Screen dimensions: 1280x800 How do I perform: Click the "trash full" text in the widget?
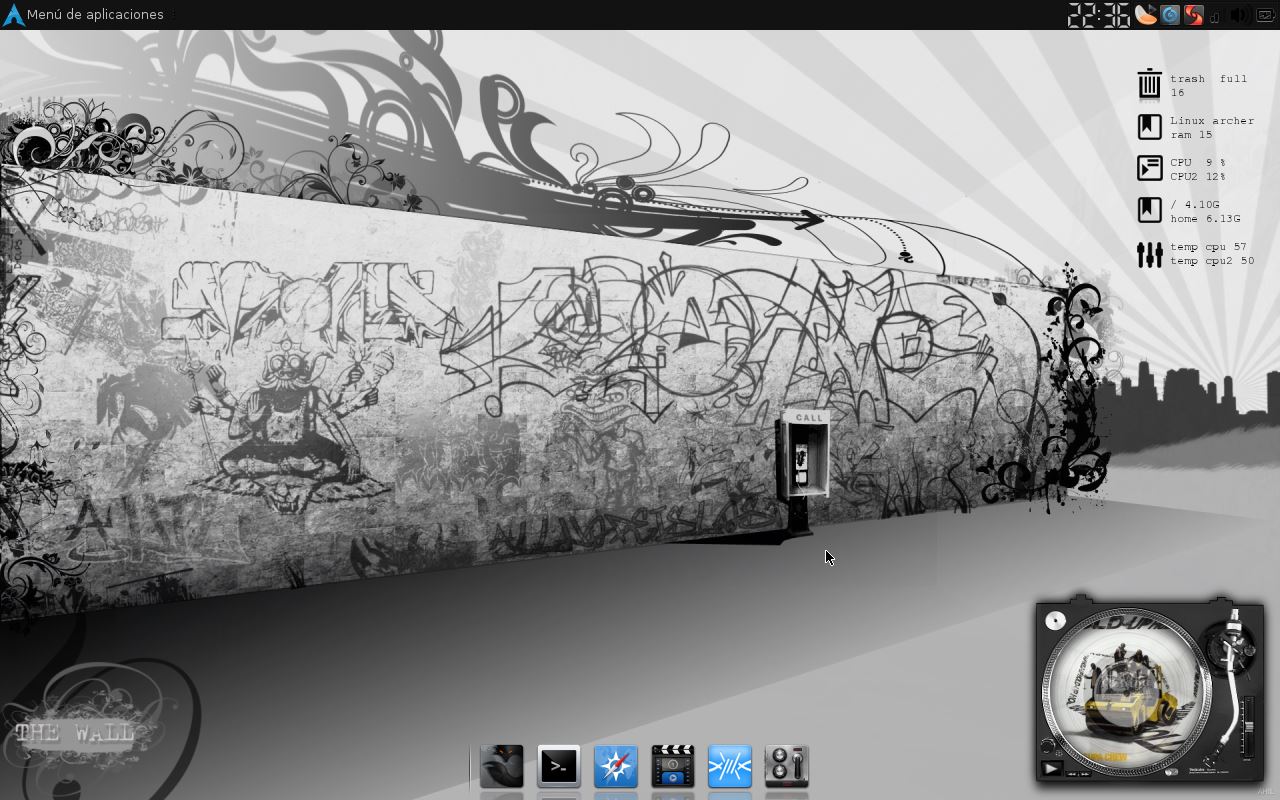pos(1209,79)
